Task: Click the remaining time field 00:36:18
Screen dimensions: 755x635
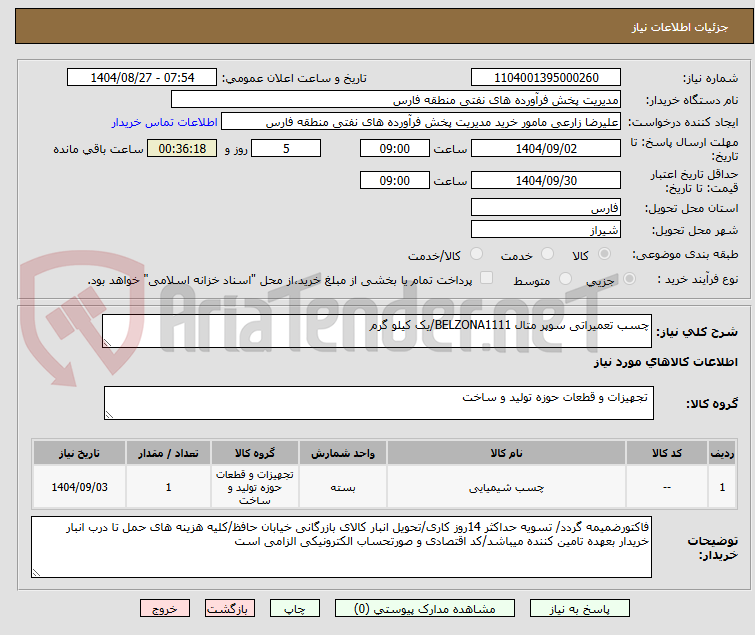Action: [x=182, y=148]
